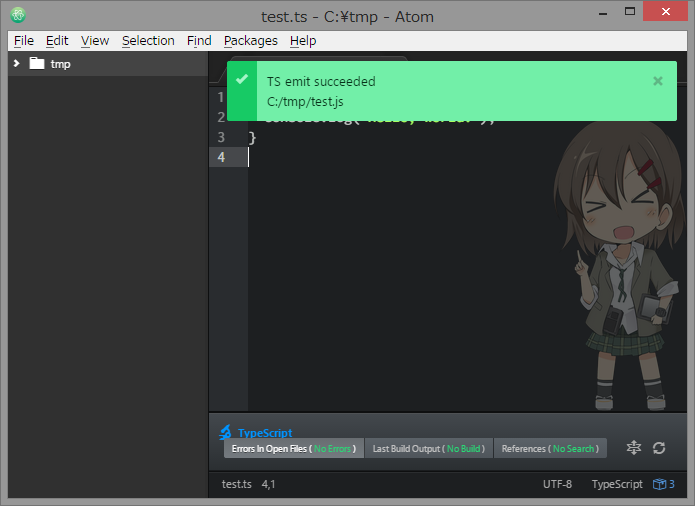Open the File menu

[x=24, y=41]
